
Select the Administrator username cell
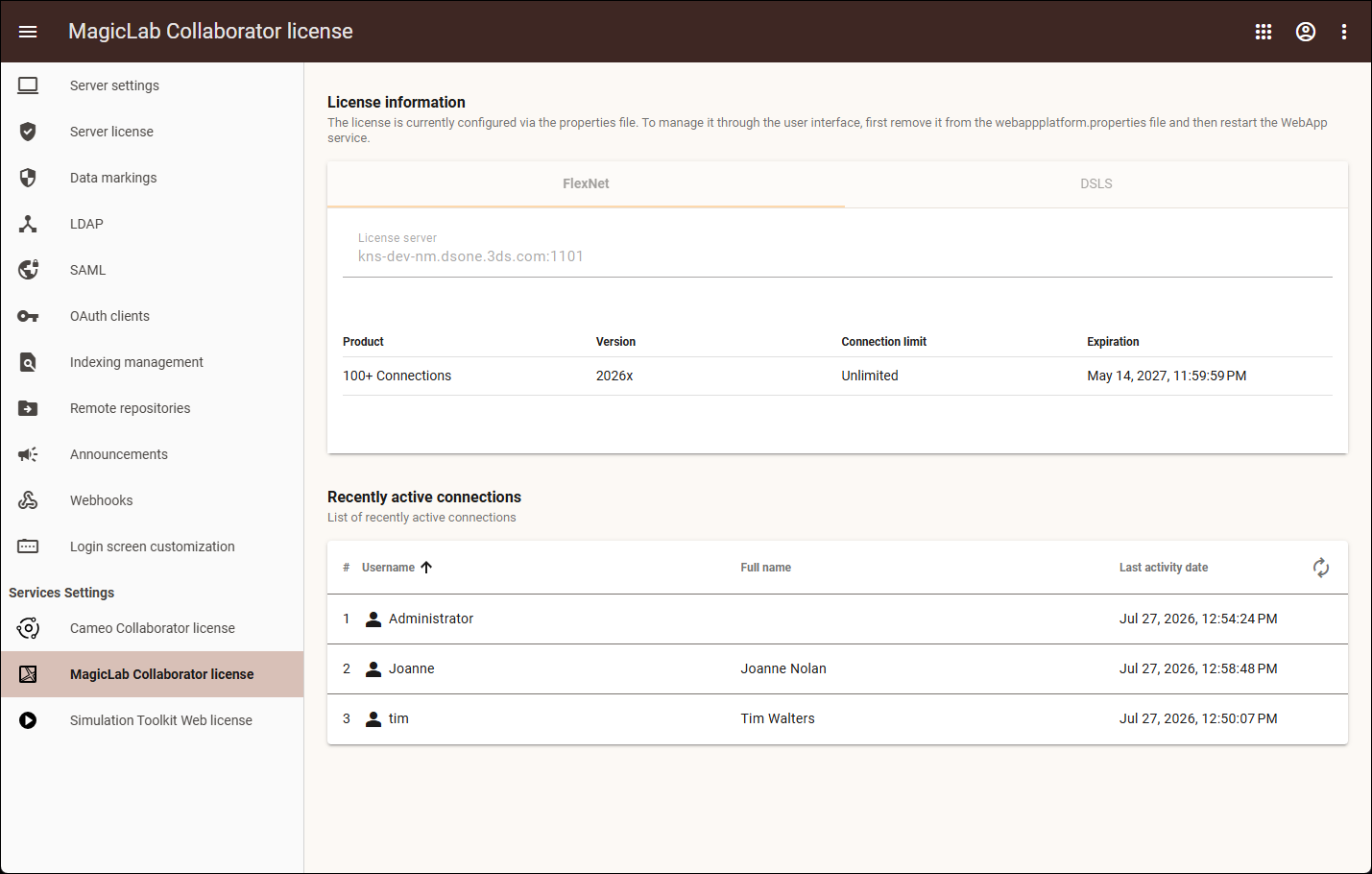click(431, 619)
